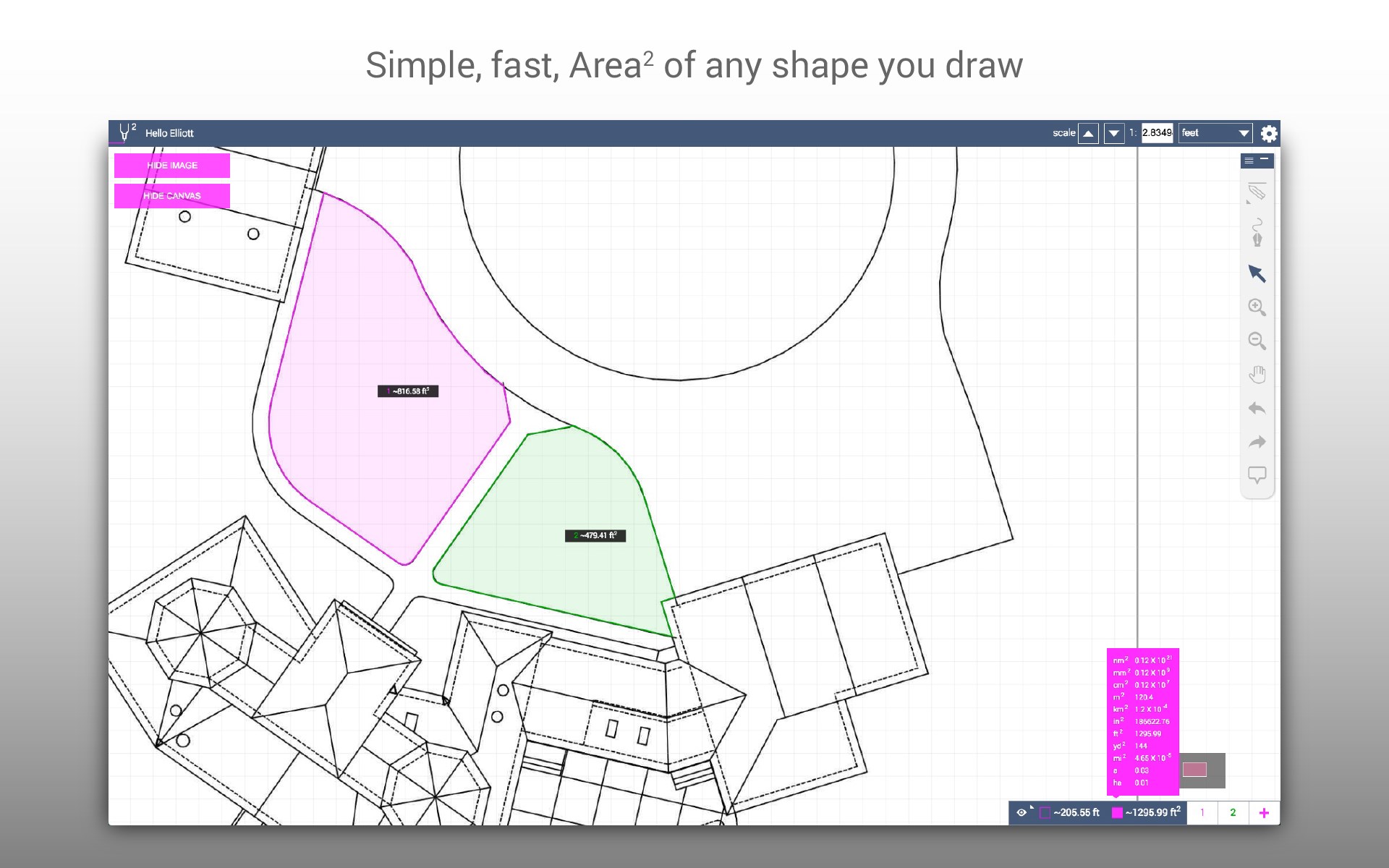Open the comment bubble tool
The image size is (1389, 868).
click(1257, 475)
